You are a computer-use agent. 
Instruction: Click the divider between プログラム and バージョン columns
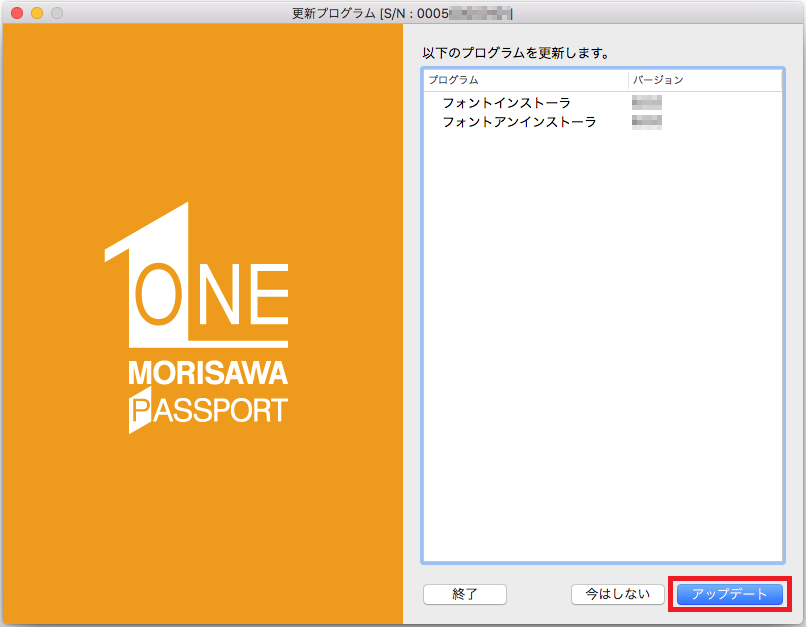[x=628, y=79]
